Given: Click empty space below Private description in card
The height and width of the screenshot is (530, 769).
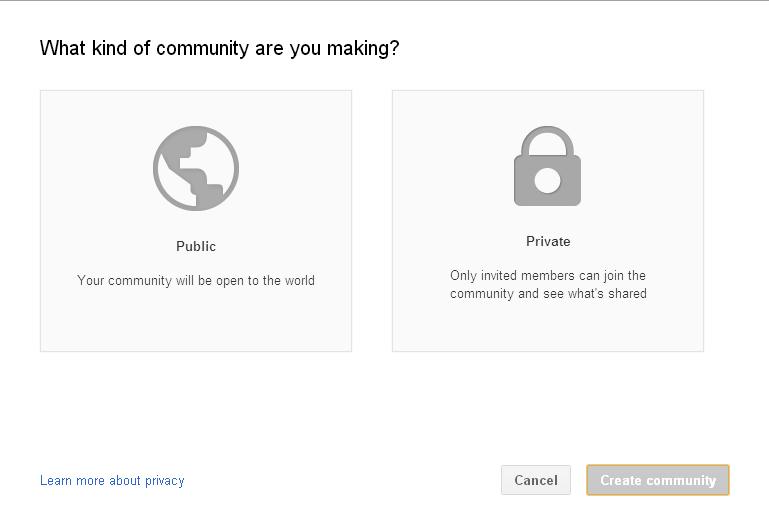Looking at the screenshot, I should point(548,328).
